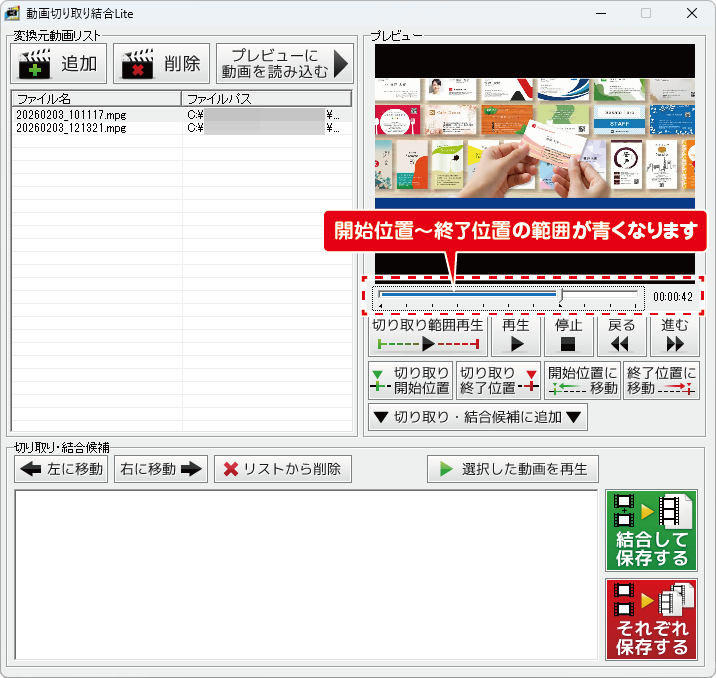This screenshot has height=678, width=716.
Task: Jump to start with 開始位置に移動
Action: point(583,380)
